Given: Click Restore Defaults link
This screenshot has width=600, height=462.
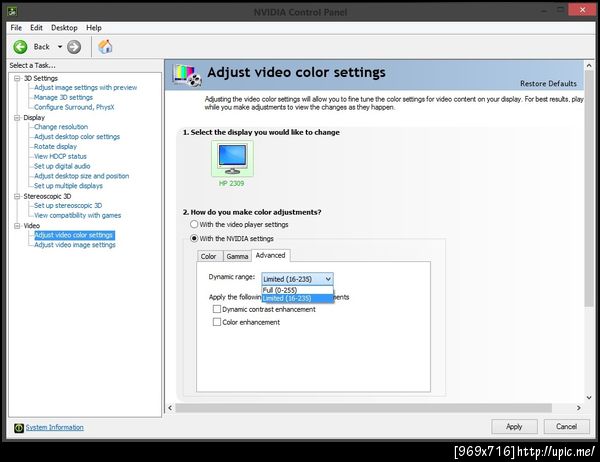Looking at the screenshot, I should pyautogui.click(x=548, y=83).
